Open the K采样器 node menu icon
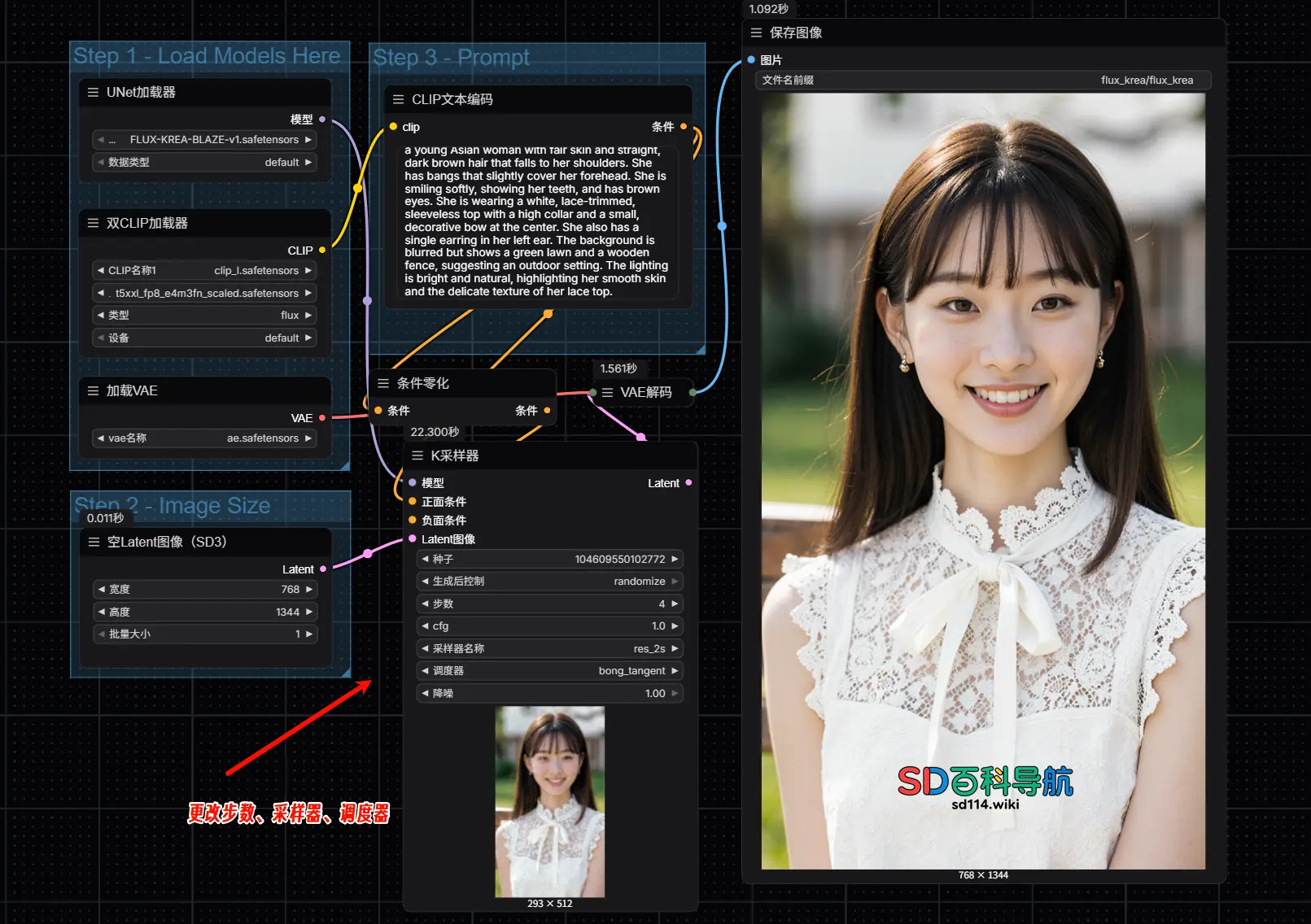1311x924 pixels. (417, 455)
